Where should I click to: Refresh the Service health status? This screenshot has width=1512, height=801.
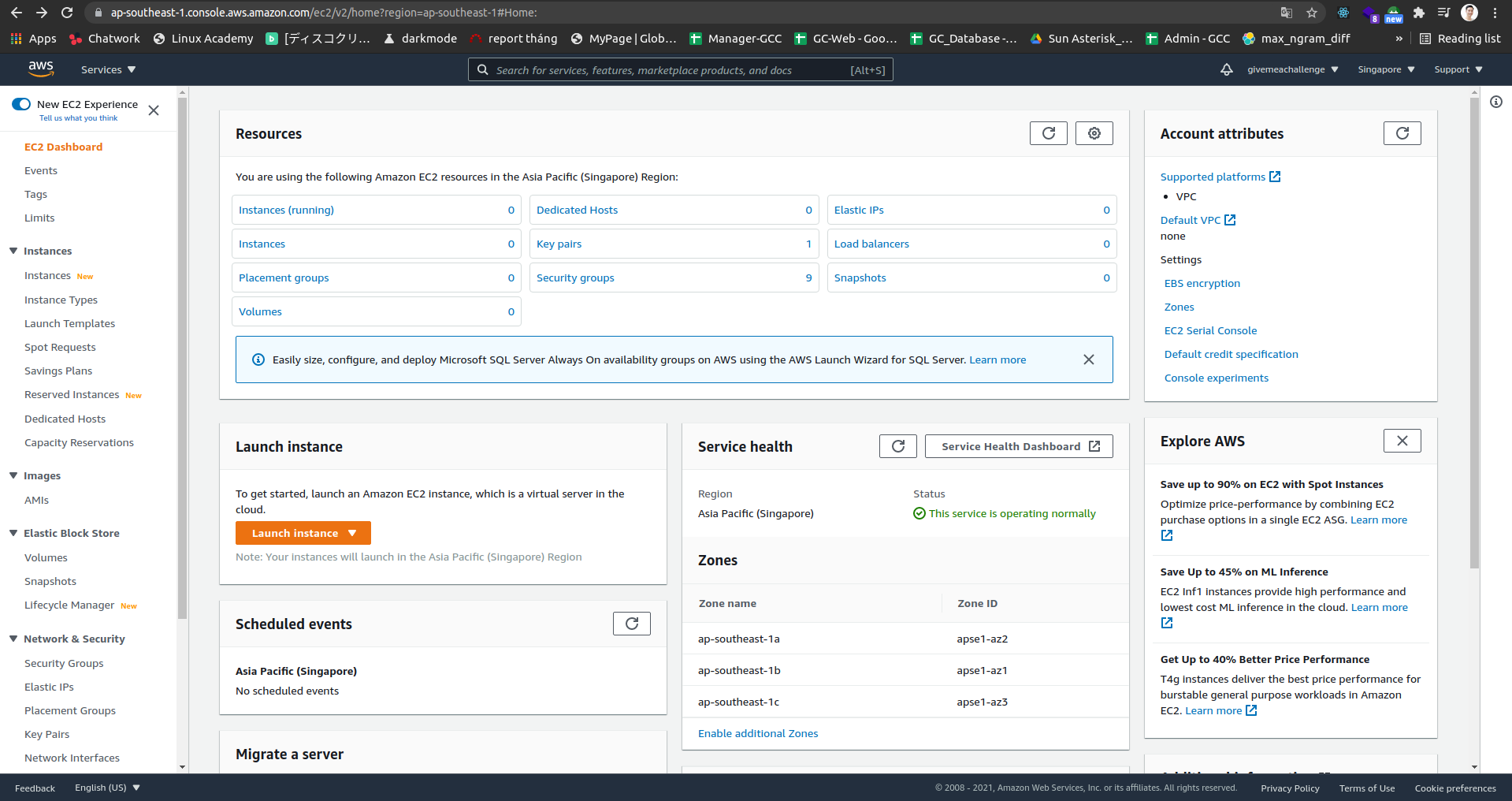coord(897,445)
